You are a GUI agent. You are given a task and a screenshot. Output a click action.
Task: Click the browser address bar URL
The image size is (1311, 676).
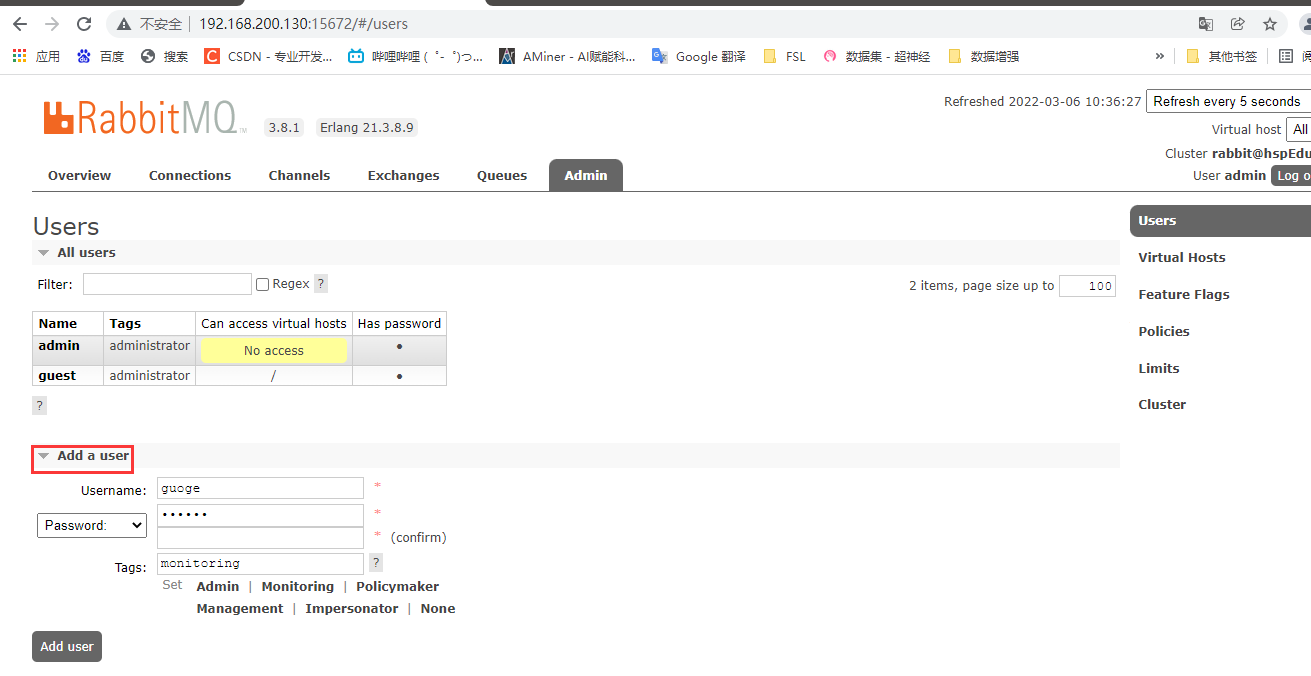pos(303,24)
